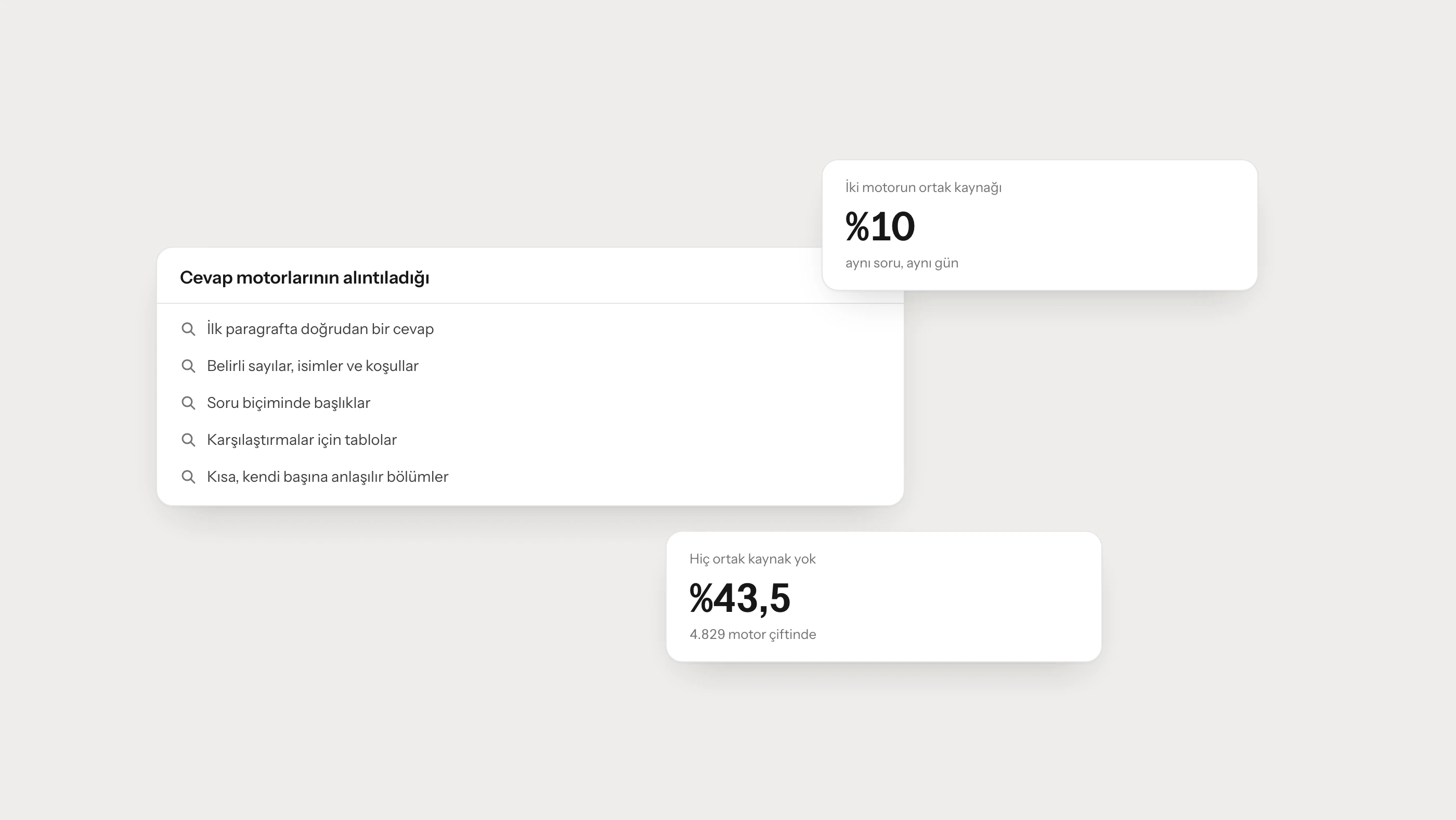The width and height of the screenshot is (1456, 820).
Task: Open "Kısa, kendi başına anlaşılır bölümler" suggestion
Action: tap(529, 477)
